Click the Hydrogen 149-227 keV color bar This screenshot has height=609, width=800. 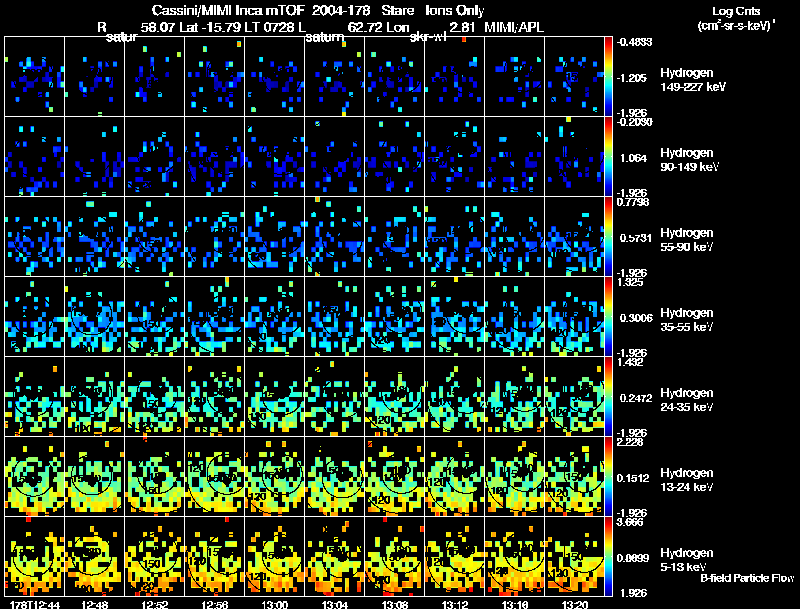click(x=611, y=76)
